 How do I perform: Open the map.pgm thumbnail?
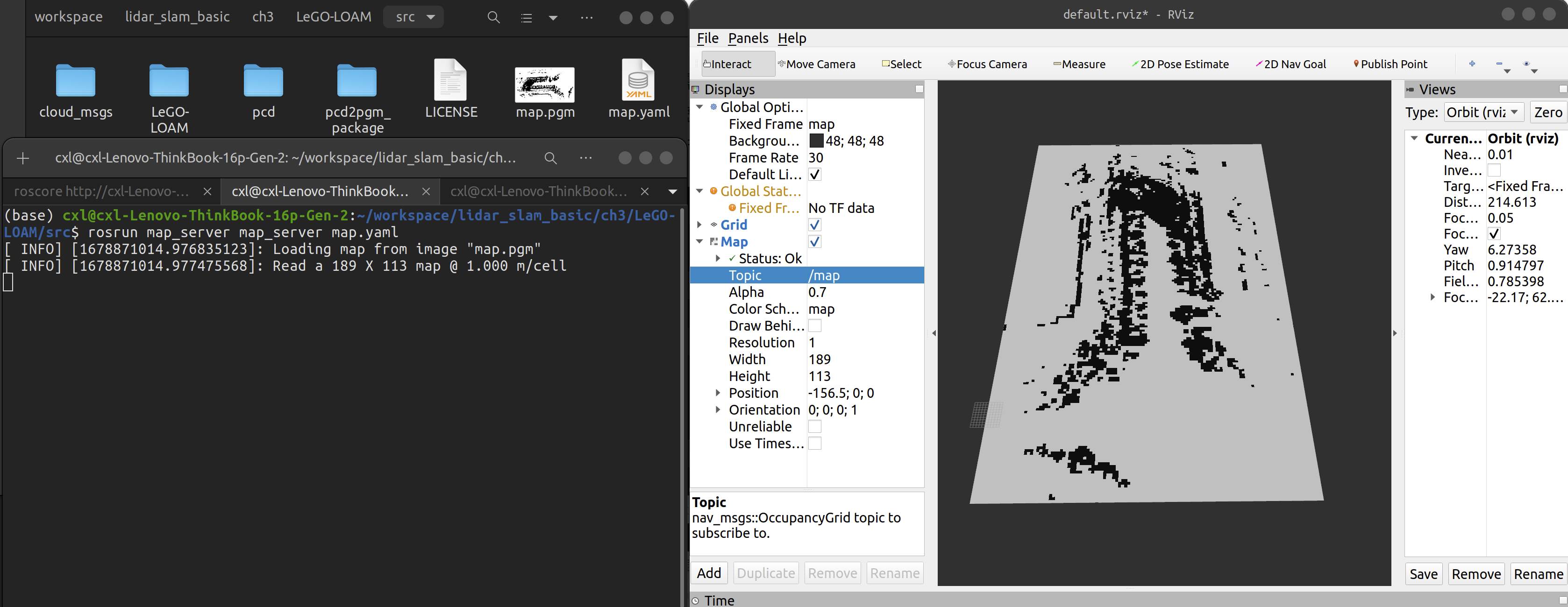point(544,85)
